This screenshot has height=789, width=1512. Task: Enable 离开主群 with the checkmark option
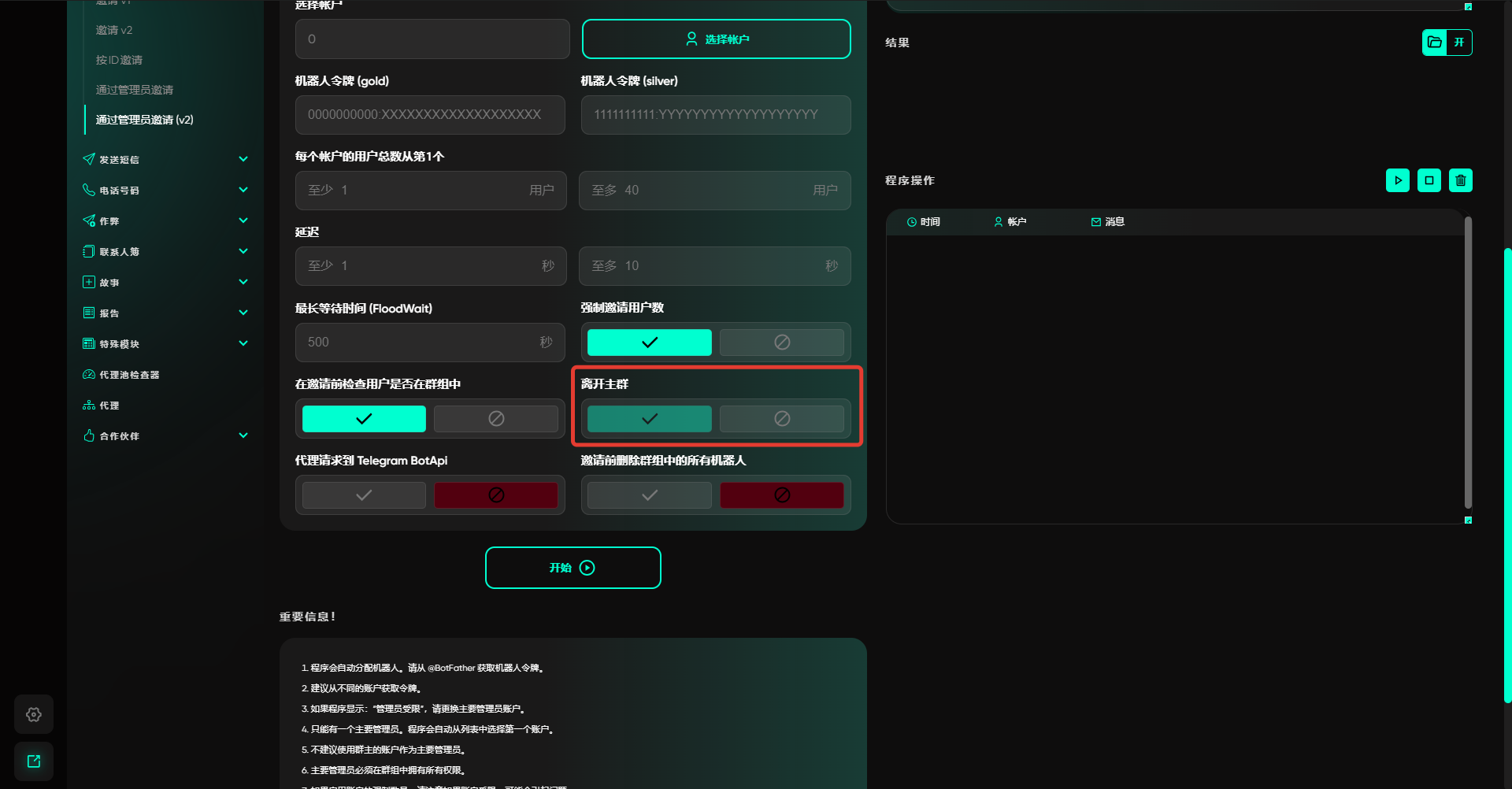pos(649,419)
